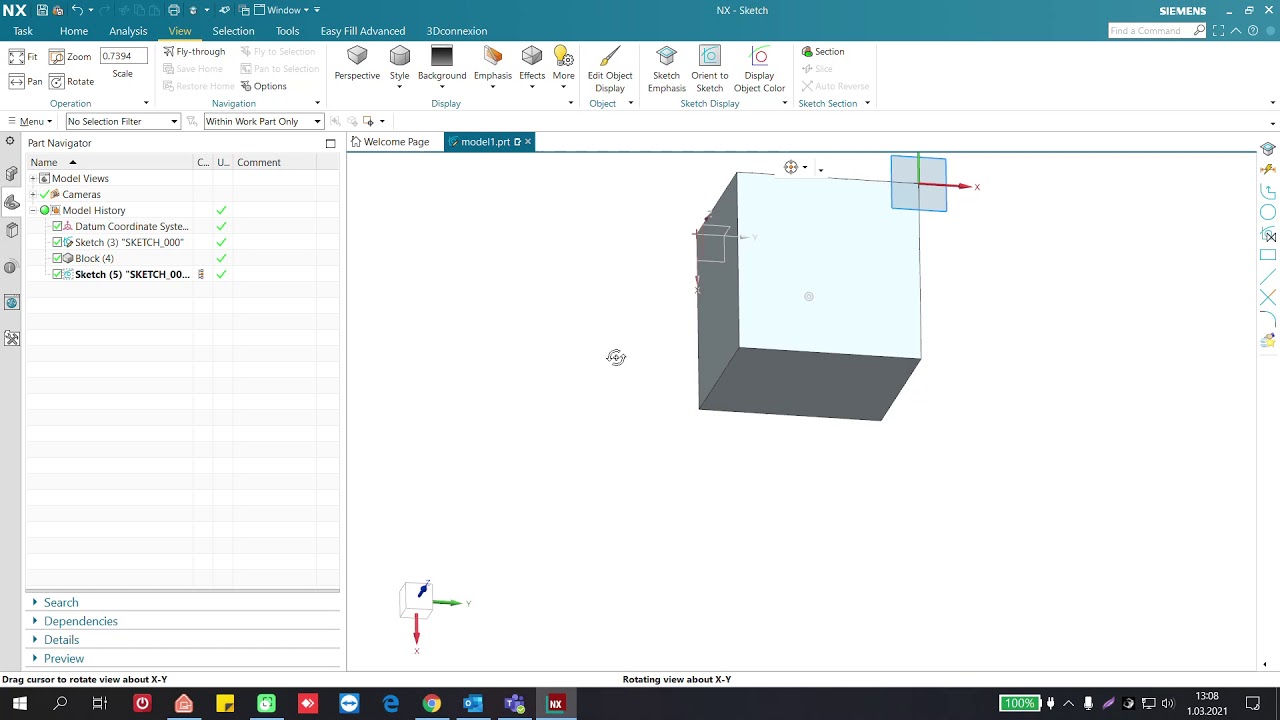This screenshot has width=1280, height=720.
Task: Choose the Rotate view tool
Action: [x=57, y=82]
